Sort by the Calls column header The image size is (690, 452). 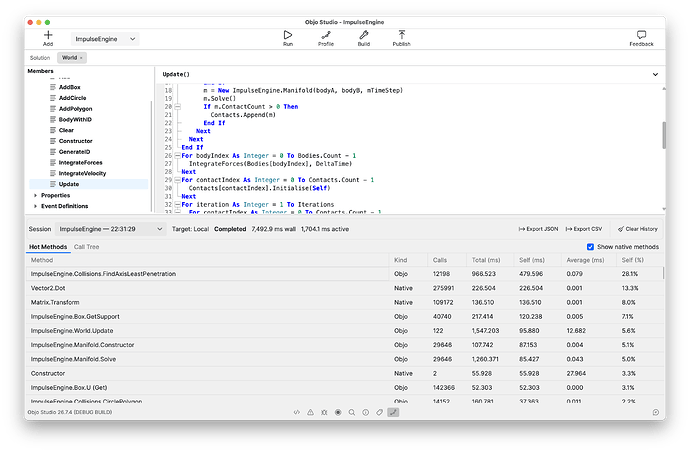tap(447, 260)
